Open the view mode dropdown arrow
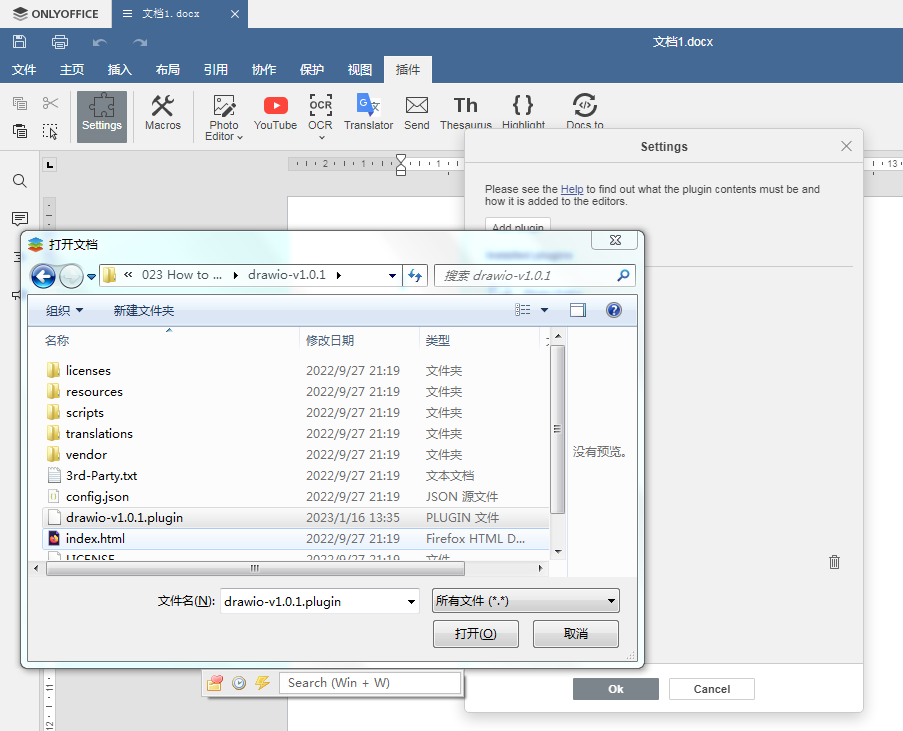903x731 pixels. pos(544,310)
